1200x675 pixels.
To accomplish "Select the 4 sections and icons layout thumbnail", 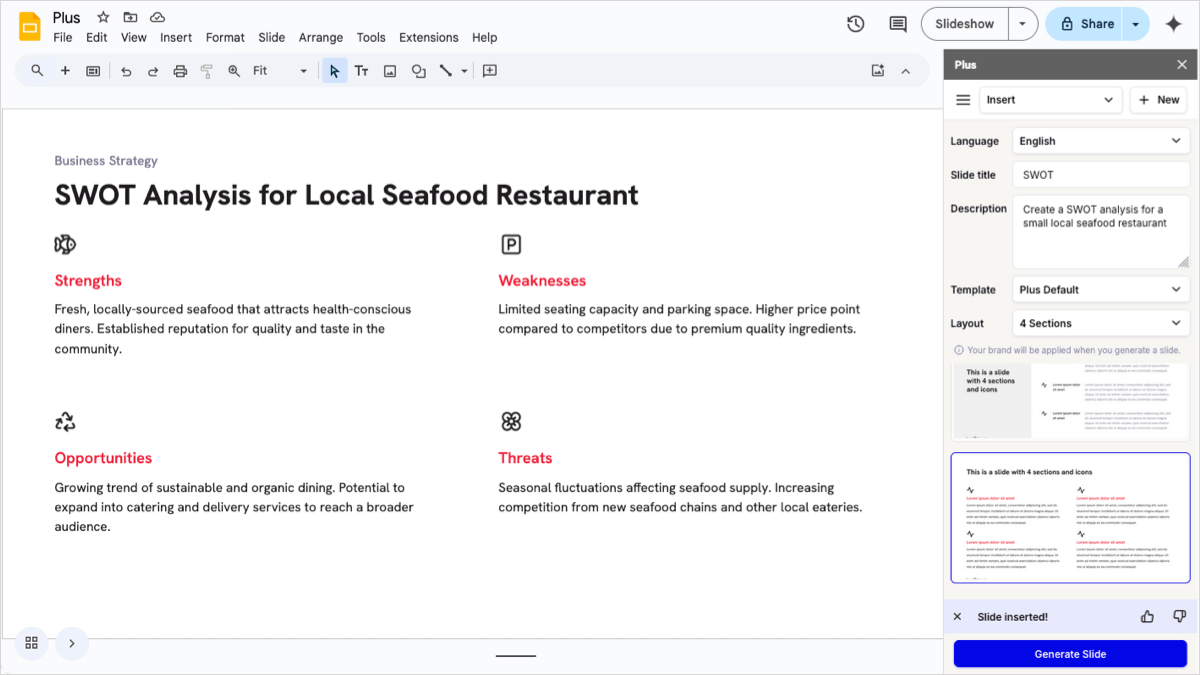I will click(1070, 518).
